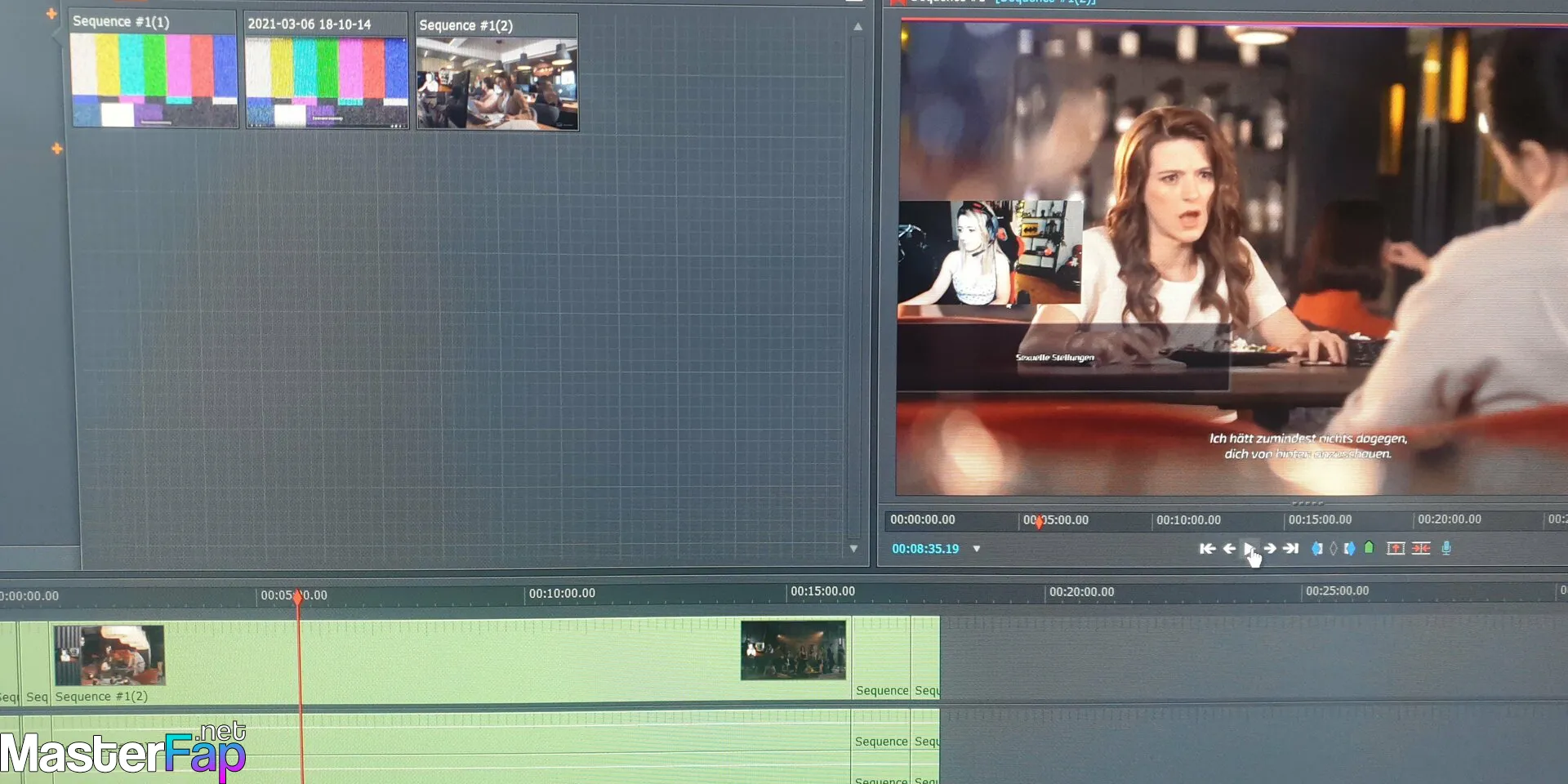The height and width of the screenshot is (784, 1568).
Task: Step one frame backward in the viewer
Action: (x=1229, y=549)
